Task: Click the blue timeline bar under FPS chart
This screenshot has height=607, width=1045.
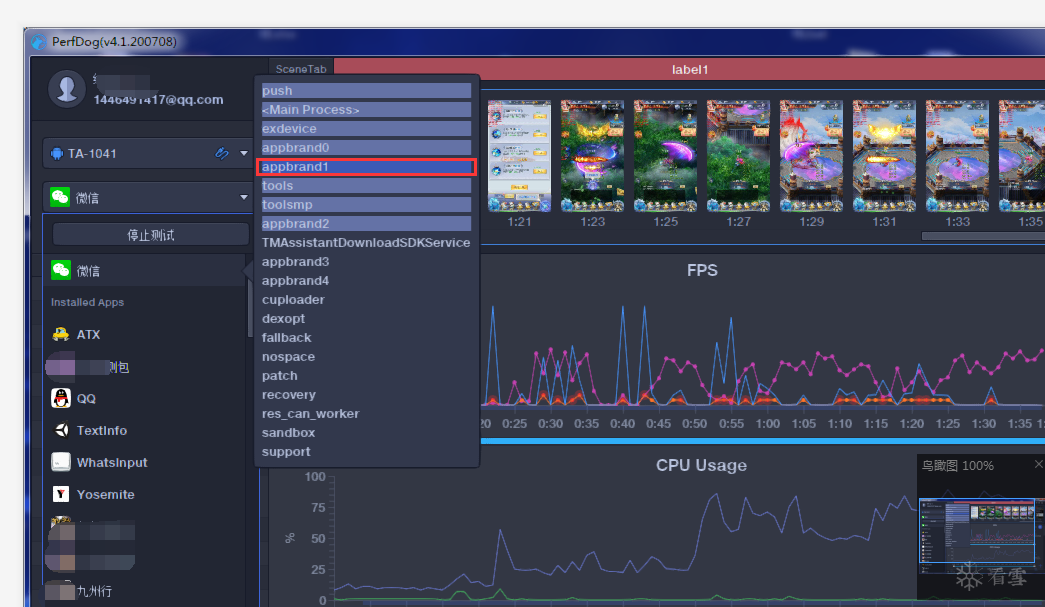Action: [762, 440]
